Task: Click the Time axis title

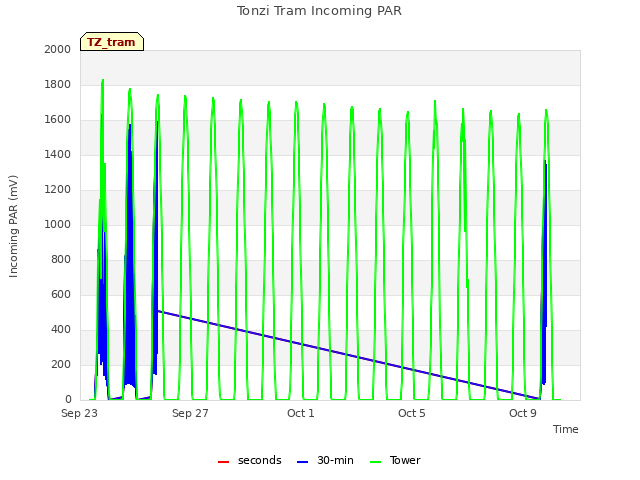Action: coord(566,429)
